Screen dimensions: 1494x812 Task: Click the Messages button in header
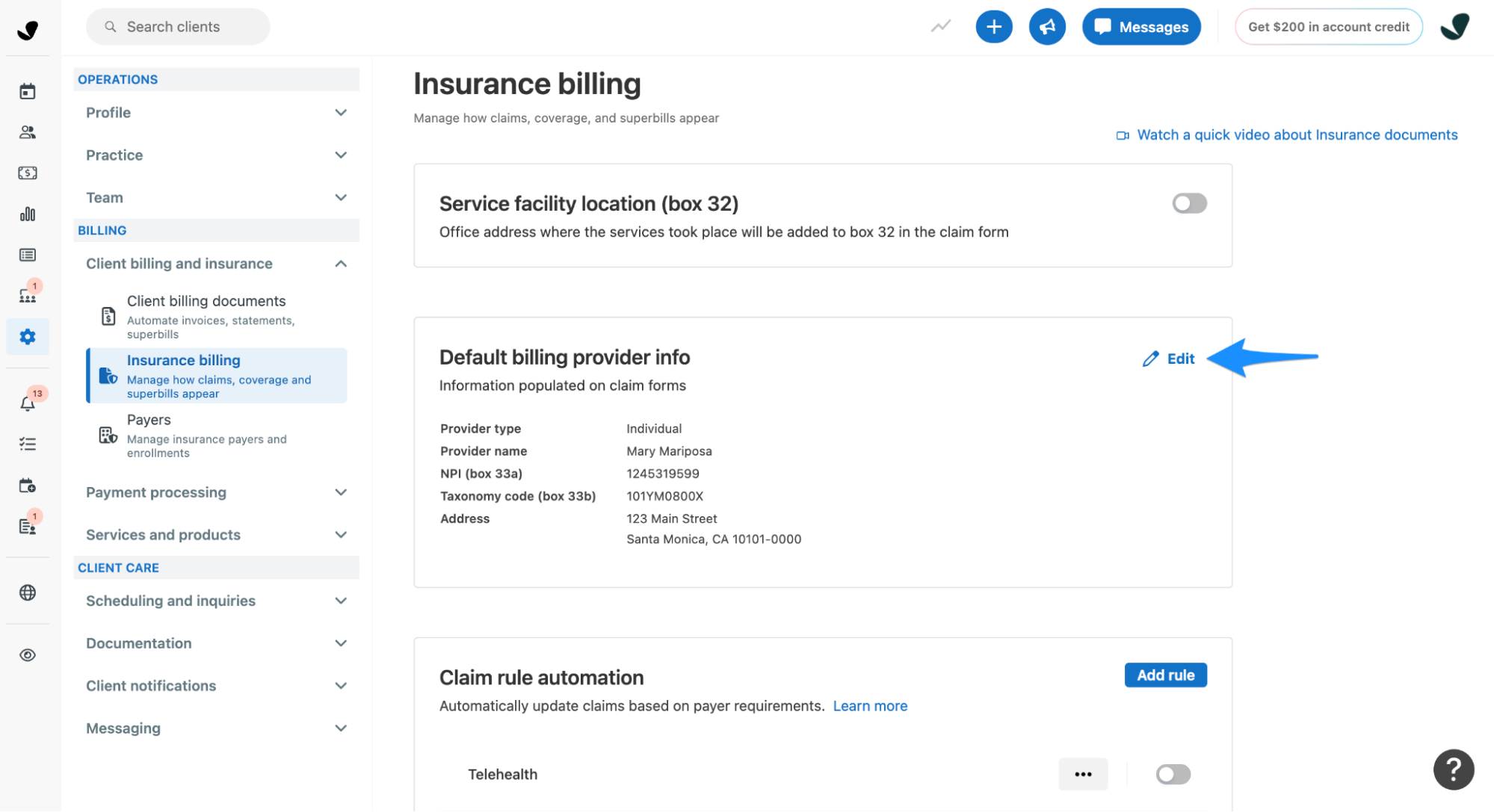[1141, 27]
